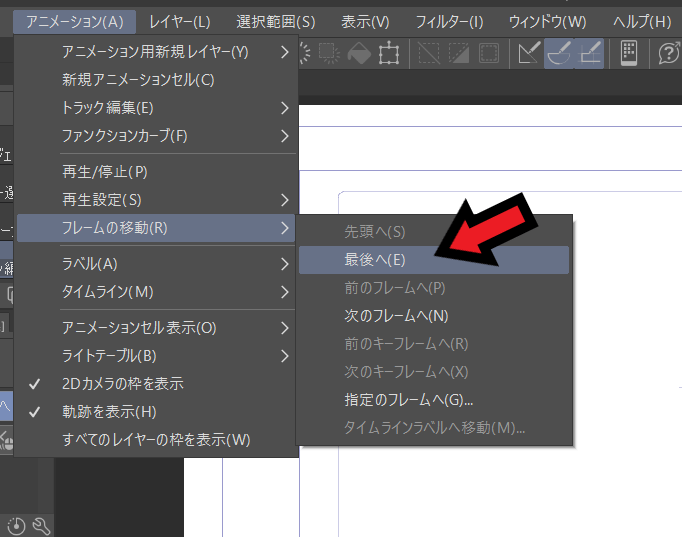The image size is (682, 537).
Task: Choose 指定のフレームへ(G)...
Action: tap(434, 400)
